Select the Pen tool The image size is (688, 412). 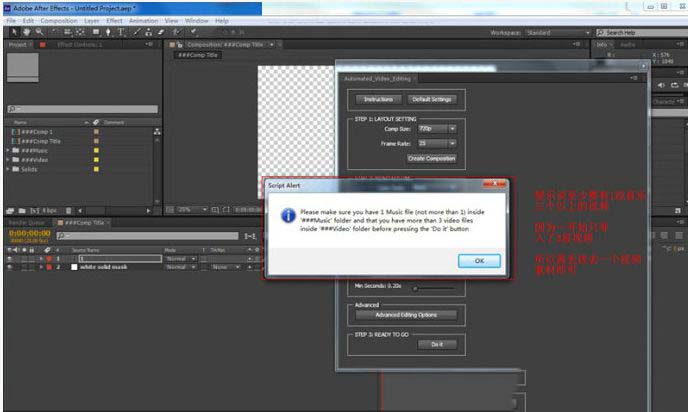[108, 32]
